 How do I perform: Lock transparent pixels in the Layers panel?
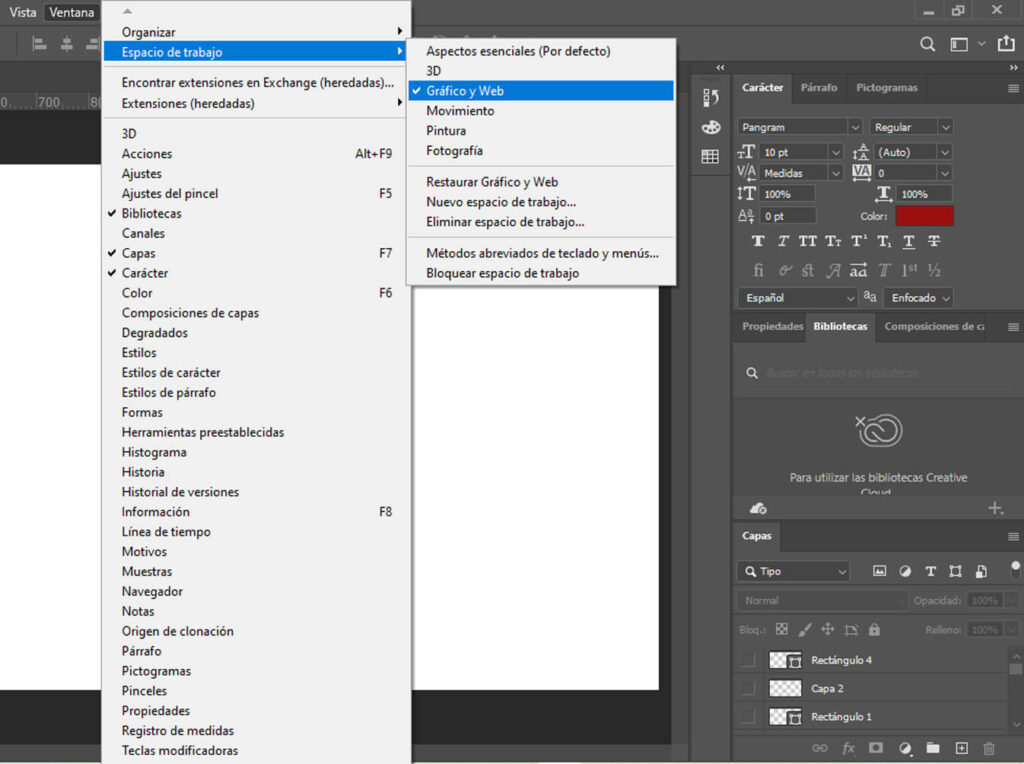click(x=782, y=629)
